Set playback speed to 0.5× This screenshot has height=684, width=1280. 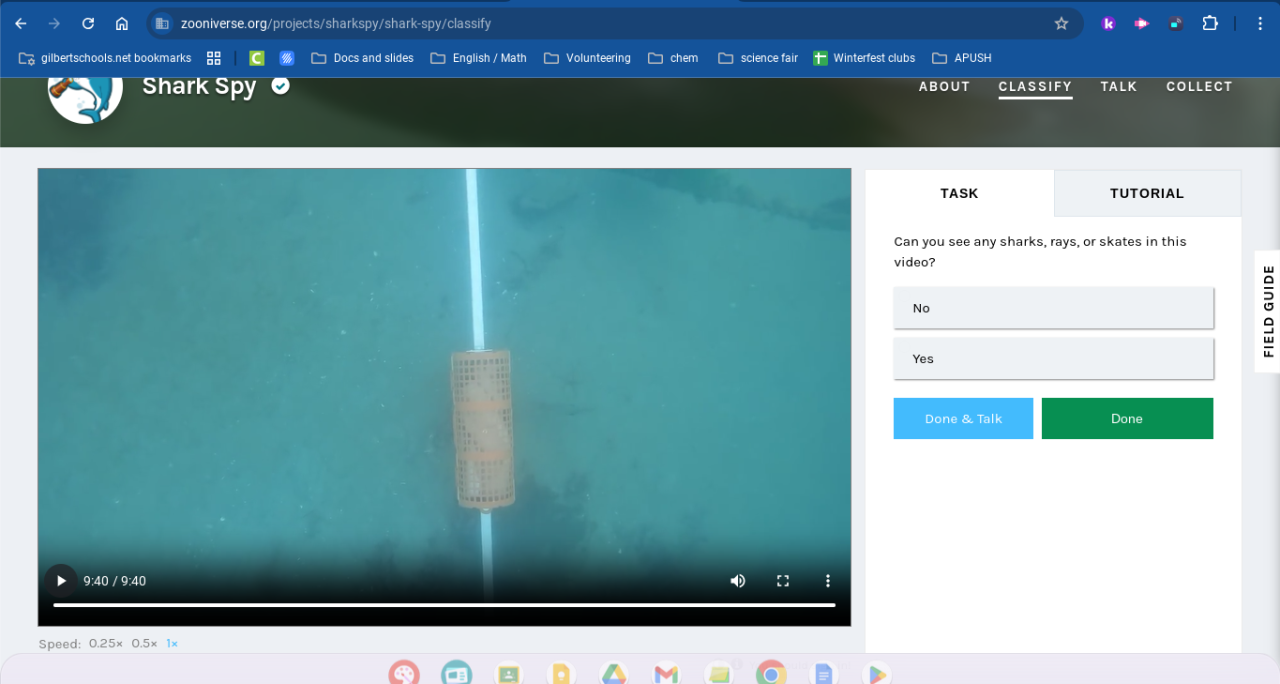(144, 644)
